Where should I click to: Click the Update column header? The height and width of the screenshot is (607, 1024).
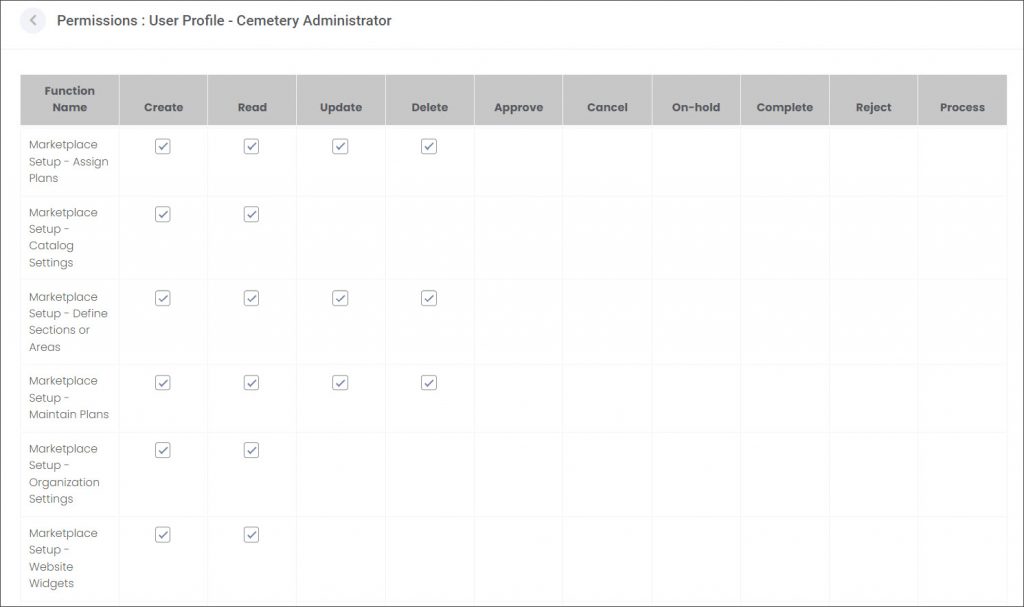point(341,99)
